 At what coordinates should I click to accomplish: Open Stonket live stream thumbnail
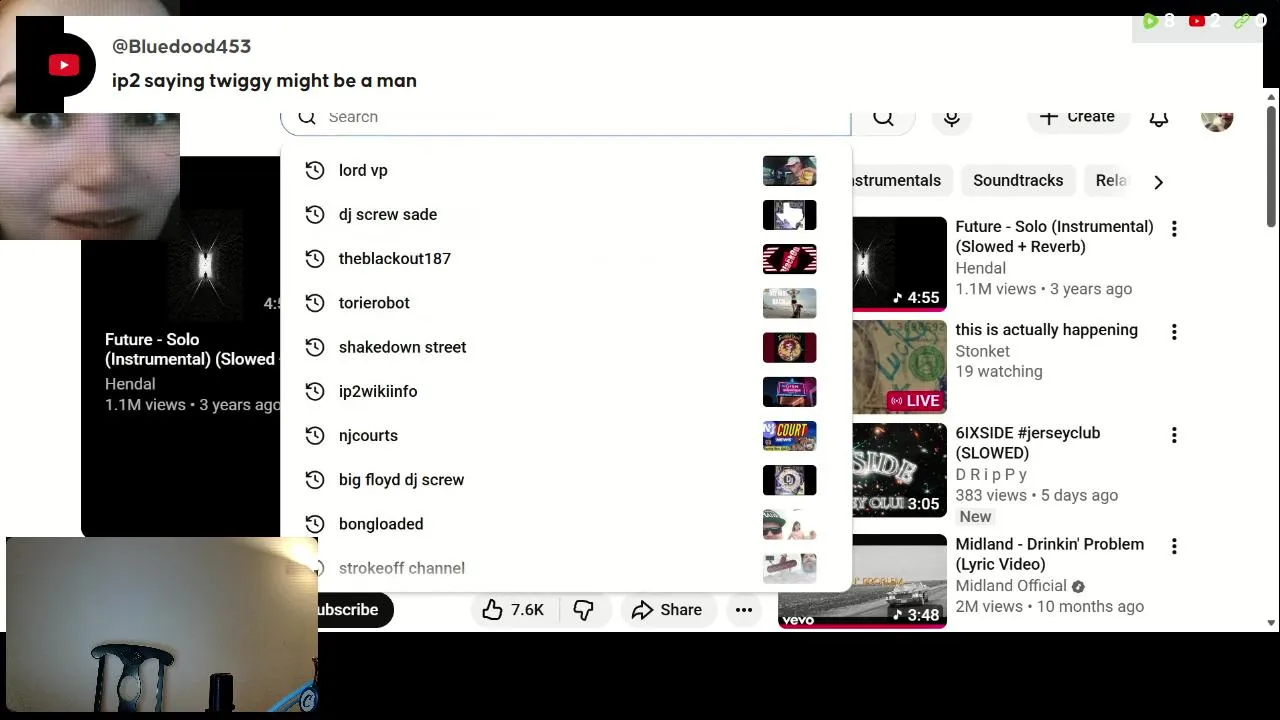point(899,366)
